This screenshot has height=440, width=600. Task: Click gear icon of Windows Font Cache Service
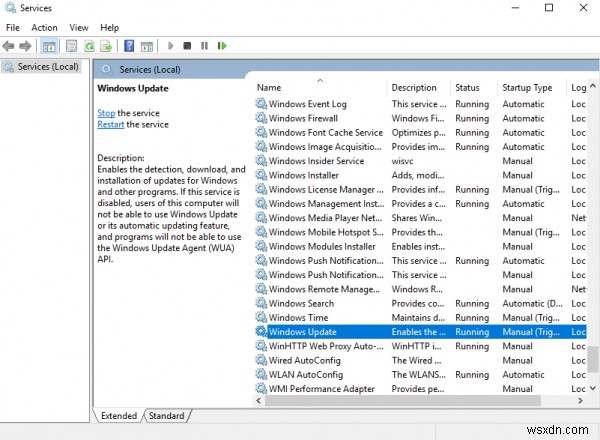[261, 132]
